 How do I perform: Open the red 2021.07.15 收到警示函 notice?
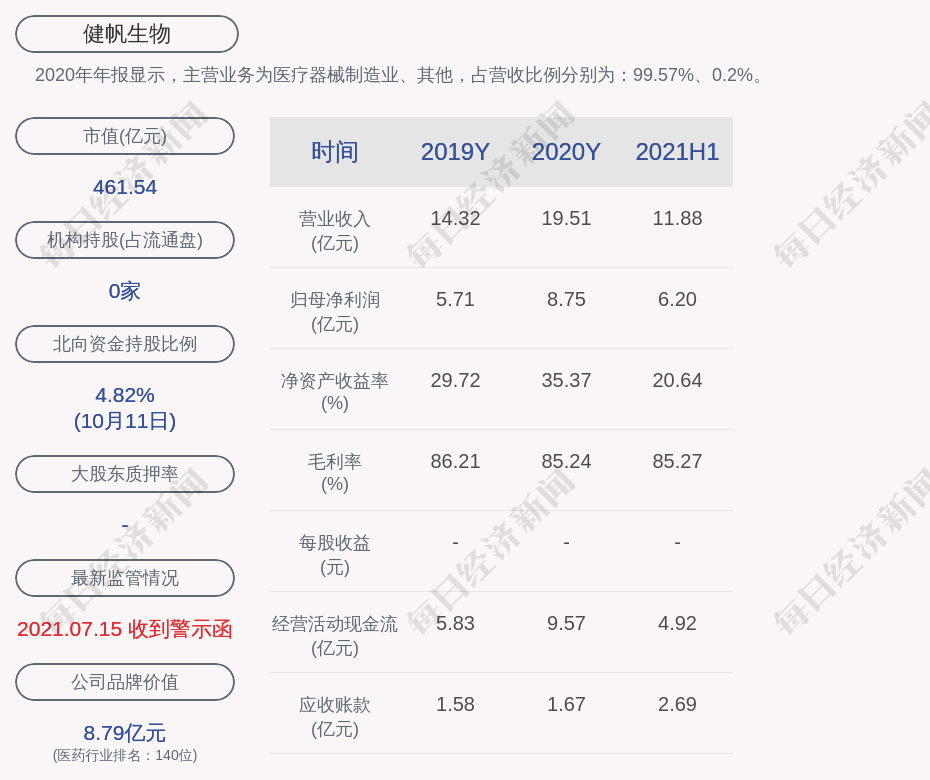pos(125,629)
